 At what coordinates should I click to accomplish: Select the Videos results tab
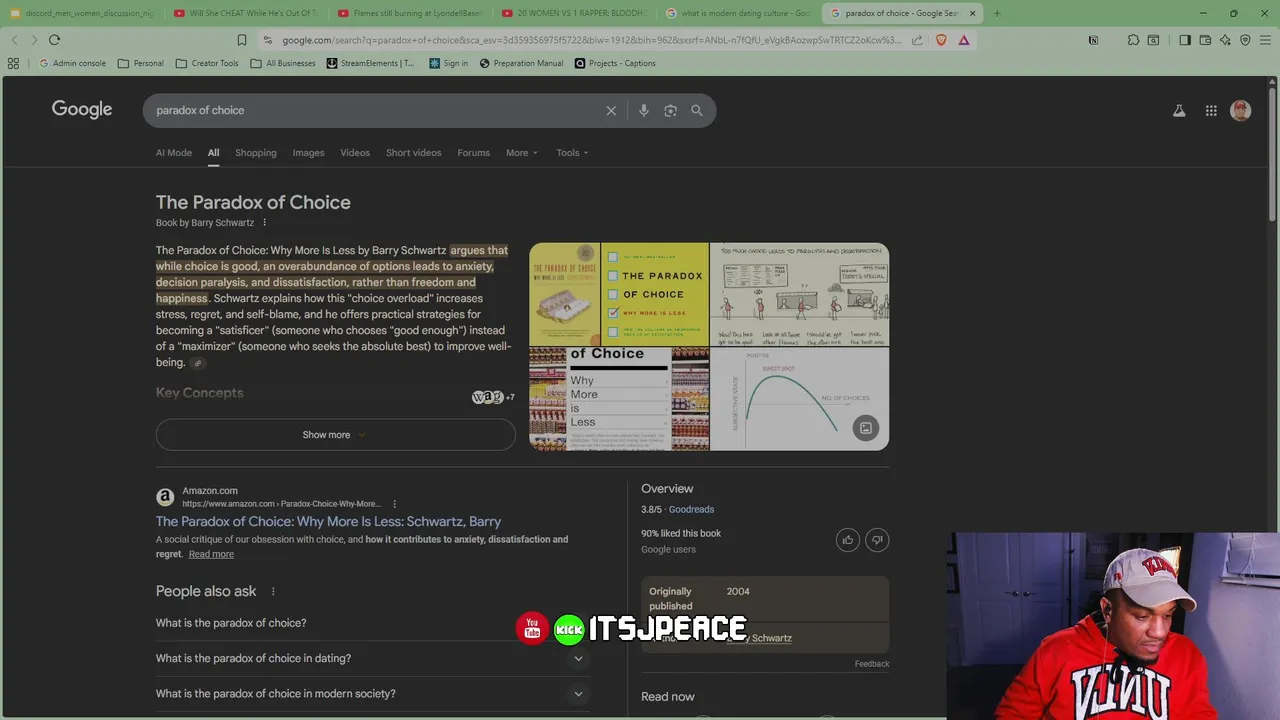point(355,153)
